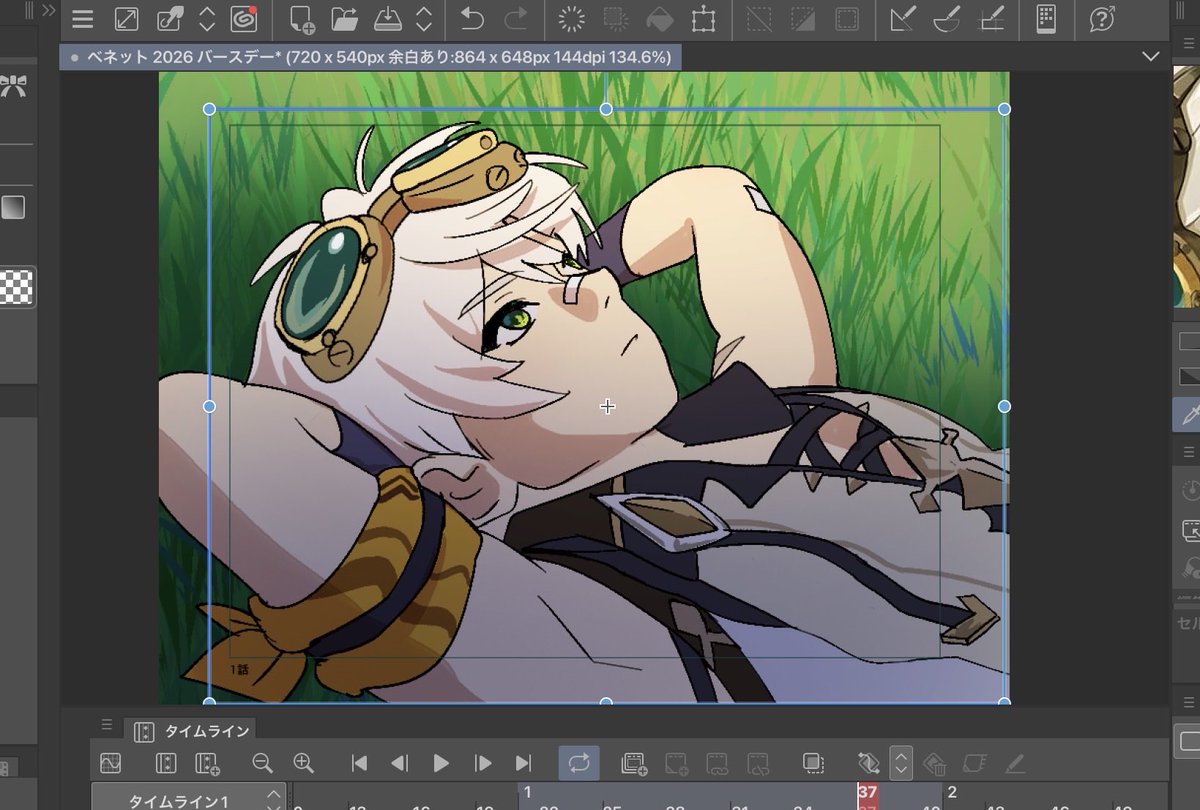
Task: Activate the scale/rotate transform icon
Action: (x=704, y=19)
